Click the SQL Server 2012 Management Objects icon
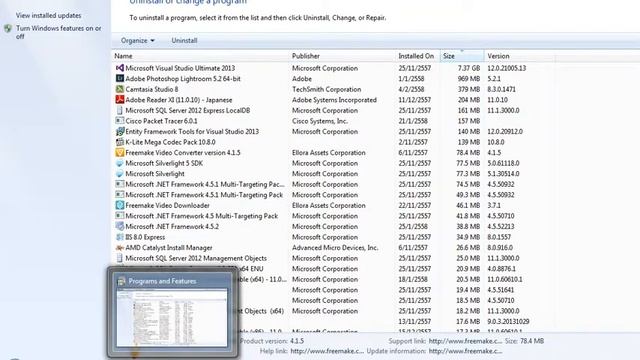The image size is (640, 360). tap(120, 258)
